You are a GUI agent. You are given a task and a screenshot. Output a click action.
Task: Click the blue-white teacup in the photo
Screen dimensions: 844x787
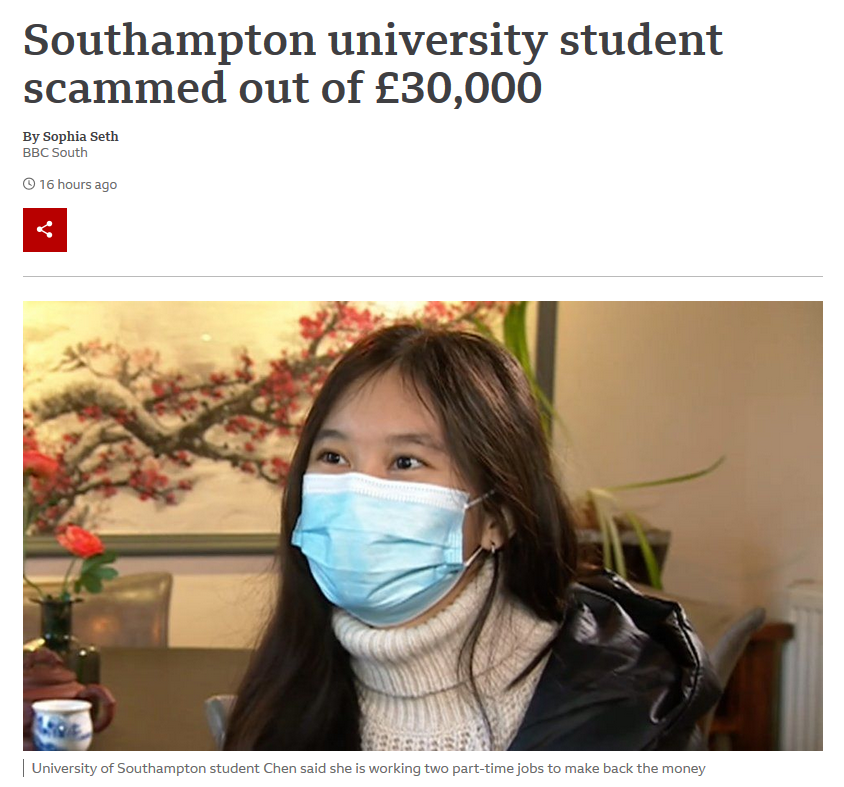point(62,725)
